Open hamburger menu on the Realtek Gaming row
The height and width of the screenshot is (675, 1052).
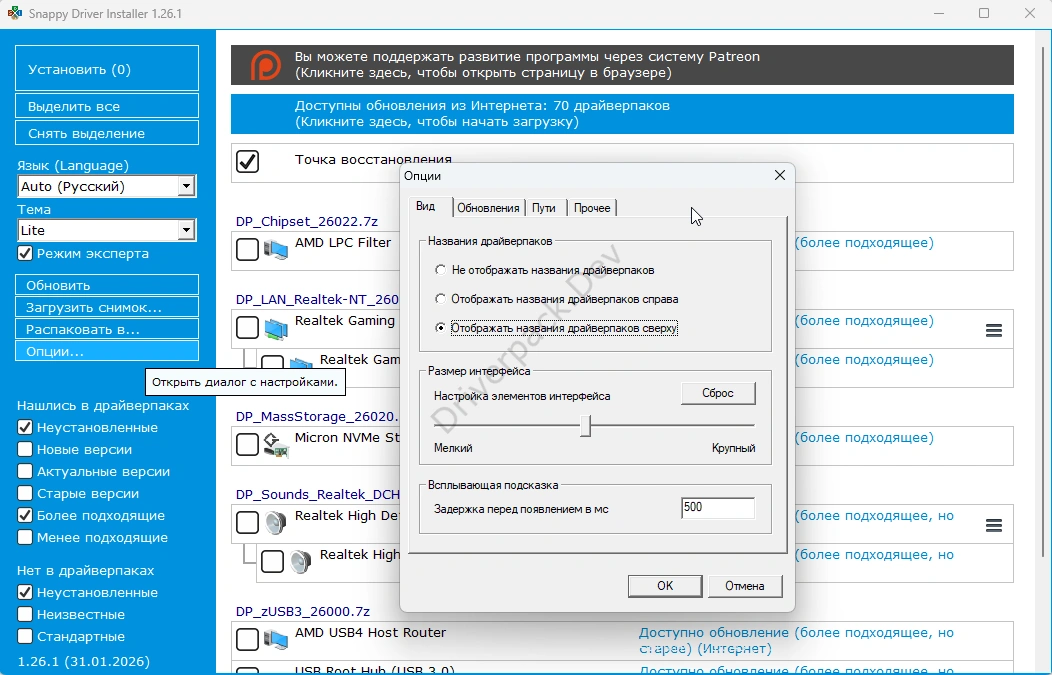[994, 330]
